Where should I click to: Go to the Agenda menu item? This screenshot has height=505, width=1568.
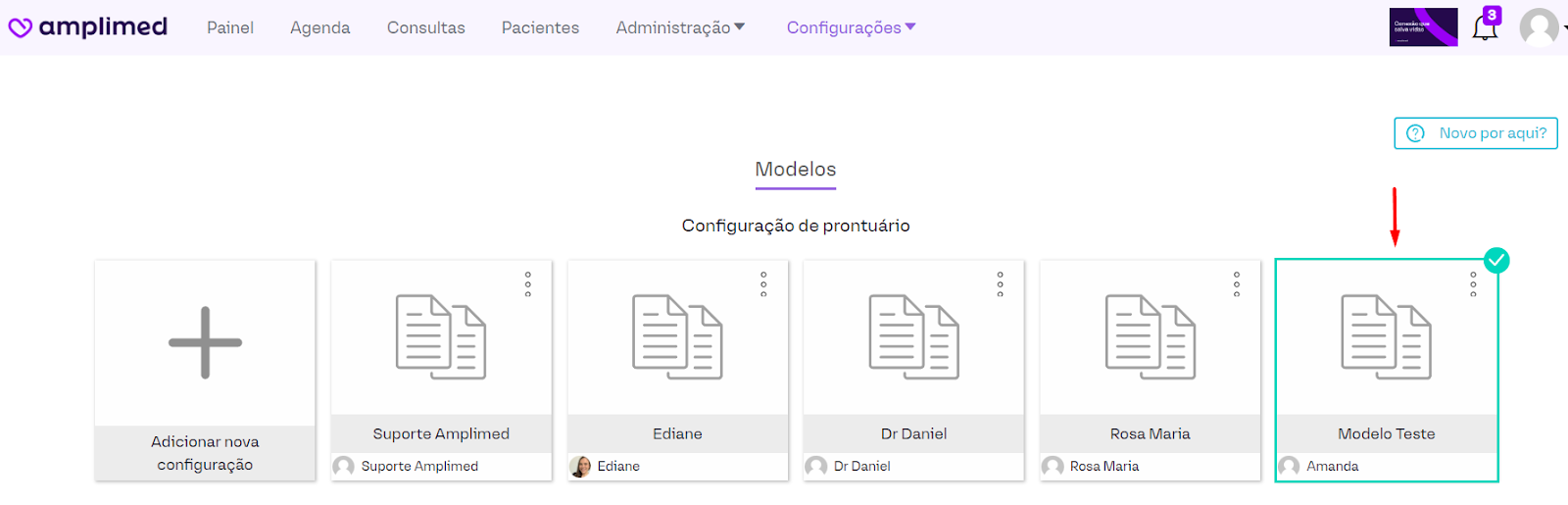point(319,27)
